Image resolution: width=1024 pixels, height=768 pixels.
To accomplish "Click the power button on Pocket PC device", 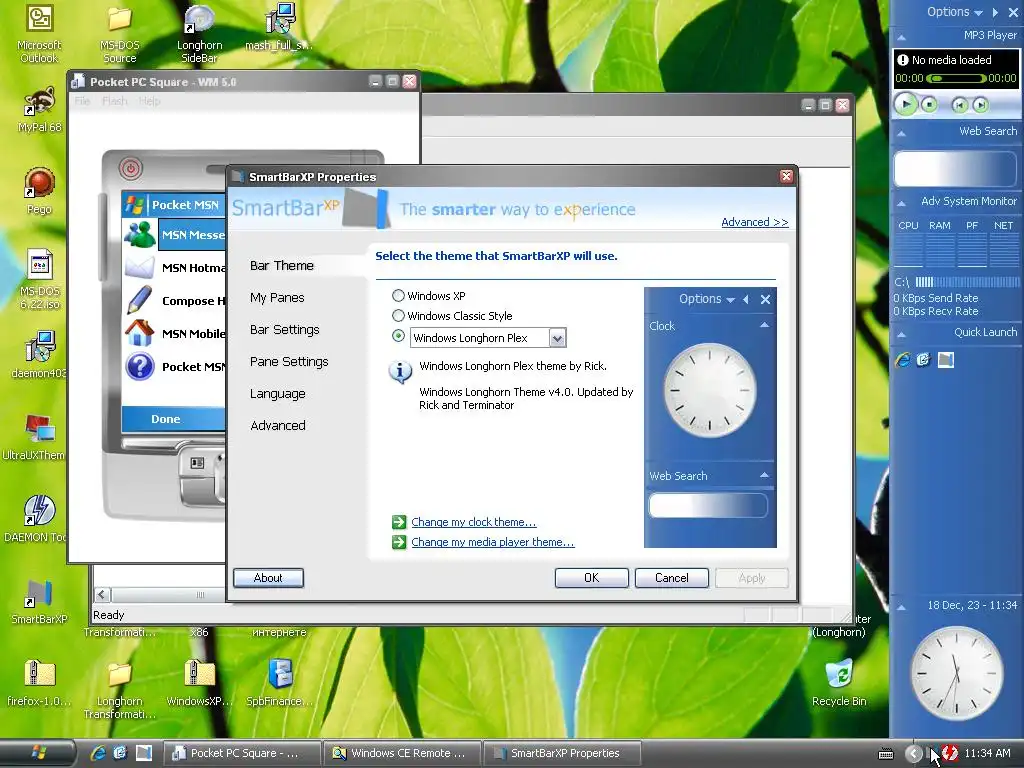I will (131, 168).
